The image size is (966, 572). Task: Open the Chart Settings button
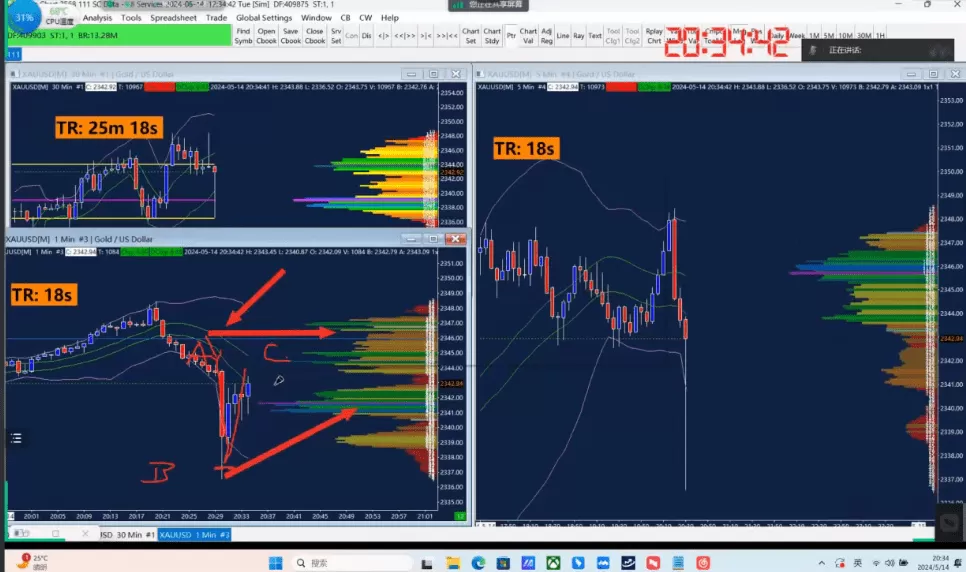[x=470, y=36]
